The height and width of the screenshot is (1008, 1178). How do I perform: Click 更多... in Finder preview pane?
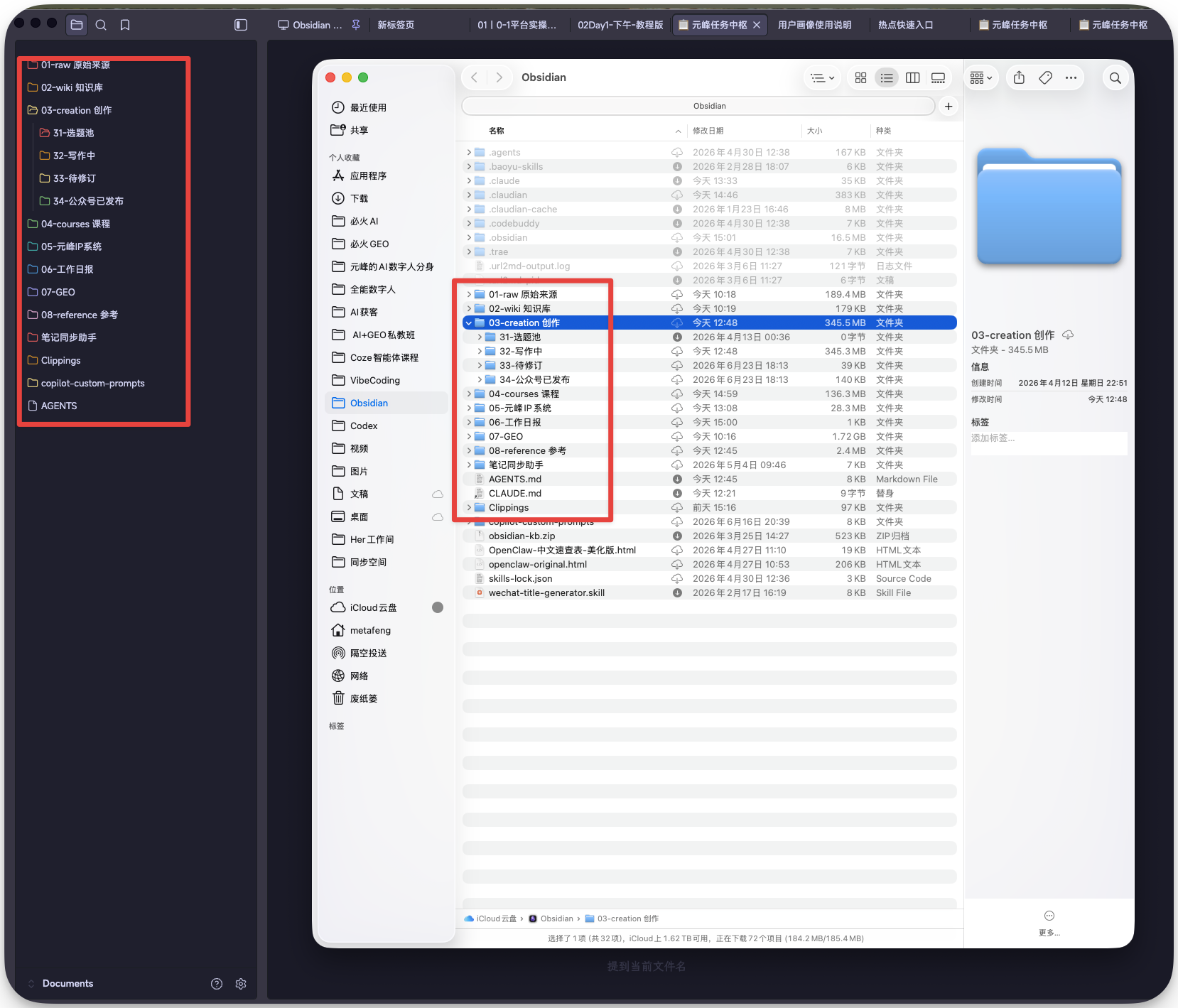[1049, 923]
